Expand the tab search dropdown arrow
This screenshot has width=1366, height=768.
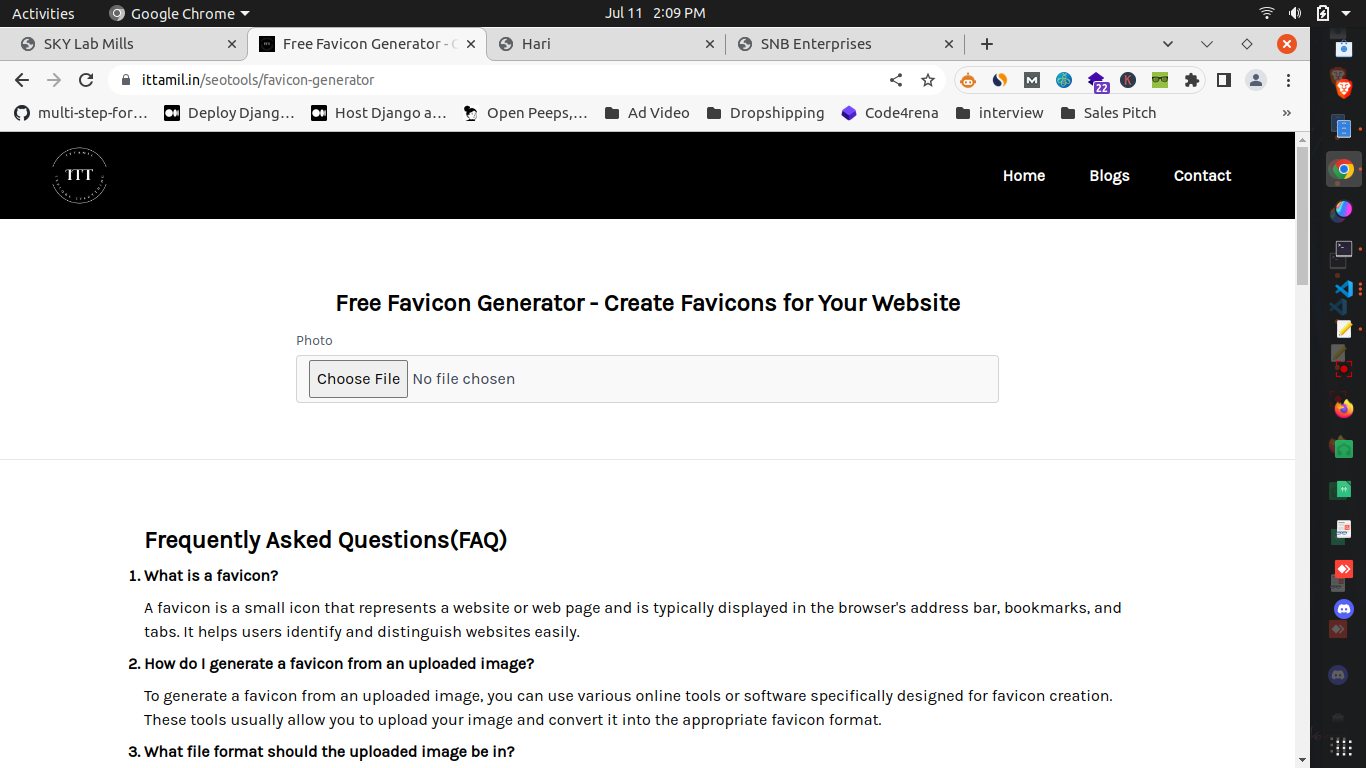click(x=1167, y=44)
